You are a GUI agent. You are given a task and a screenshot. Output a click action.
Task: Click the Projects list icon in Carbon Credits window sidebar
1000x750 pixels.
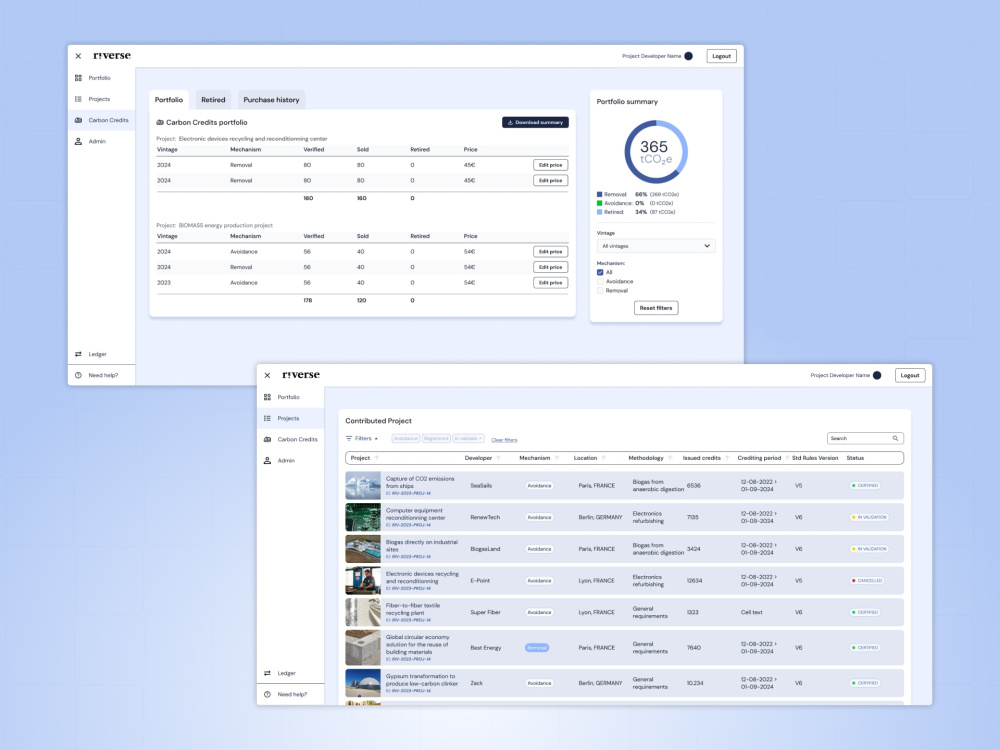click(x=78, y=99)
